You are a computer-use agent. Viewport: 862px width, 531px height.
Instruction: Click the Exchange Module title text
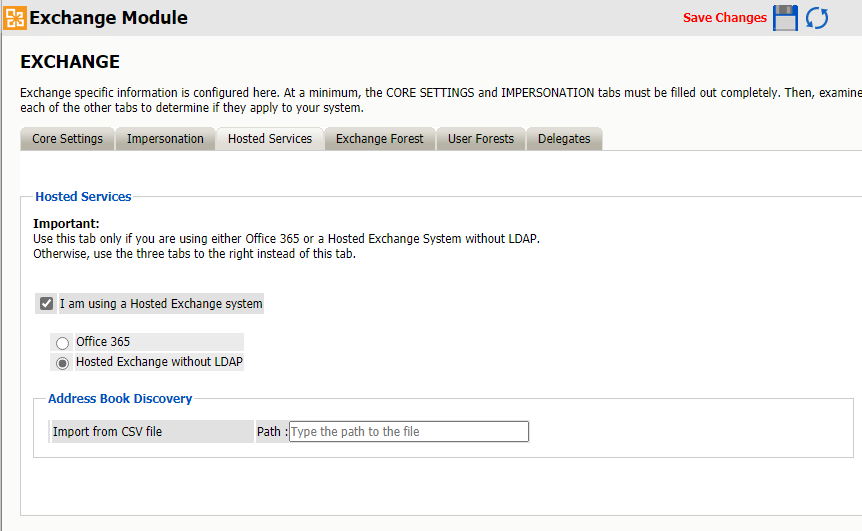108,18
